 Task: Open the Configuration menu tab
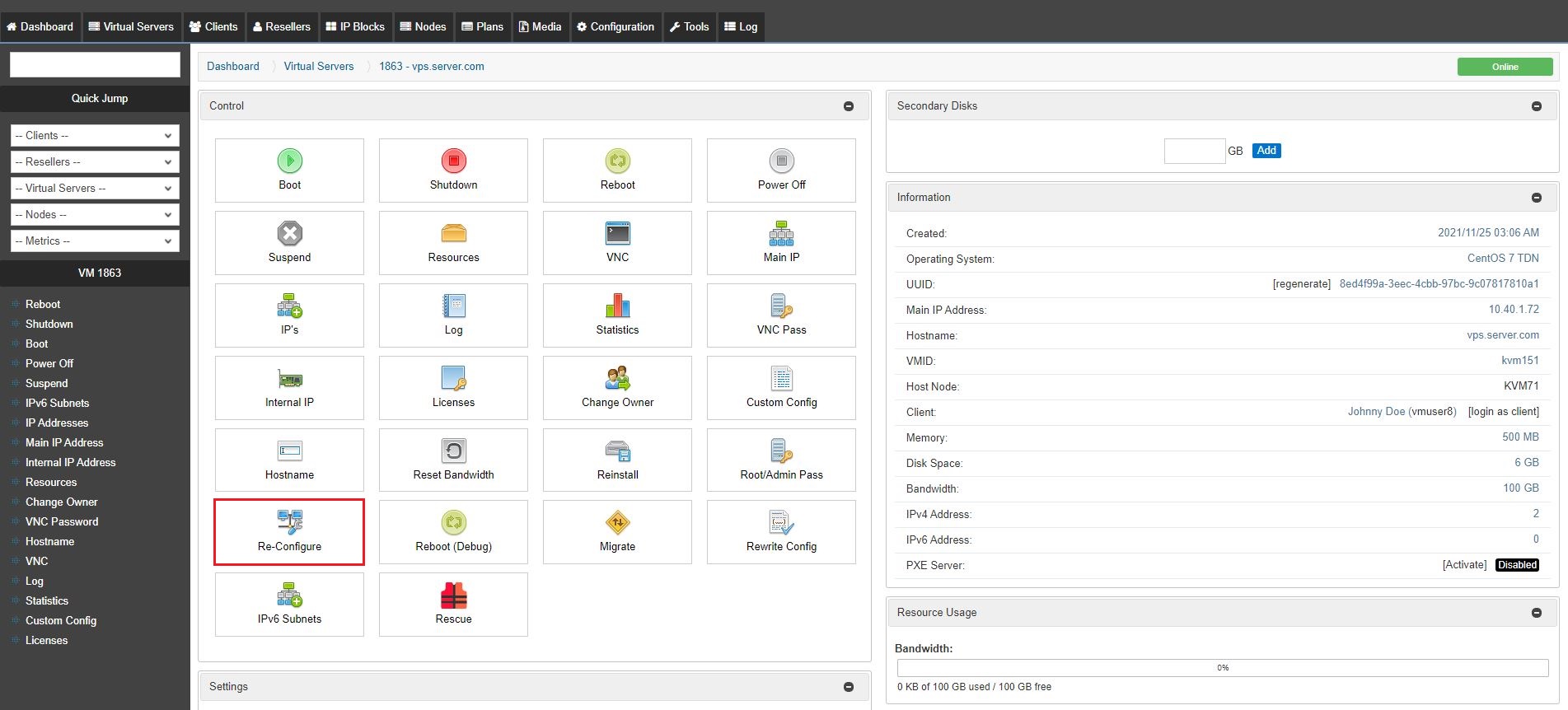615,26
